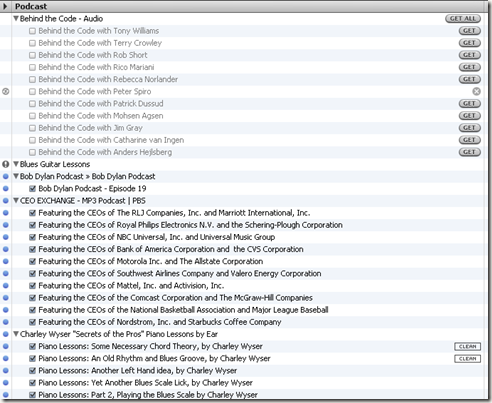Select Bank of America and CVS Corporation episode
The width and height of the screenshot is (492, 403).
pos(171,249)
